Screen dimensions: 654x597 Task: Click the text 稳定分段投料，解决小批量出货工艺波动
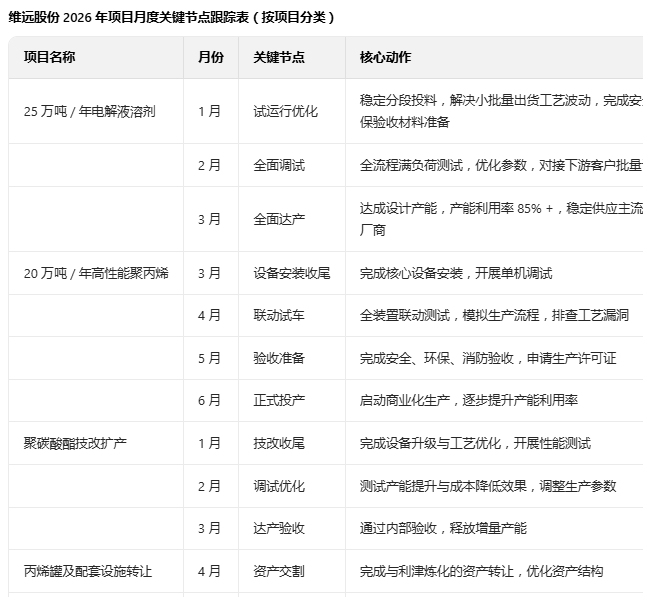pyautogui.click(x=475, y=101)
